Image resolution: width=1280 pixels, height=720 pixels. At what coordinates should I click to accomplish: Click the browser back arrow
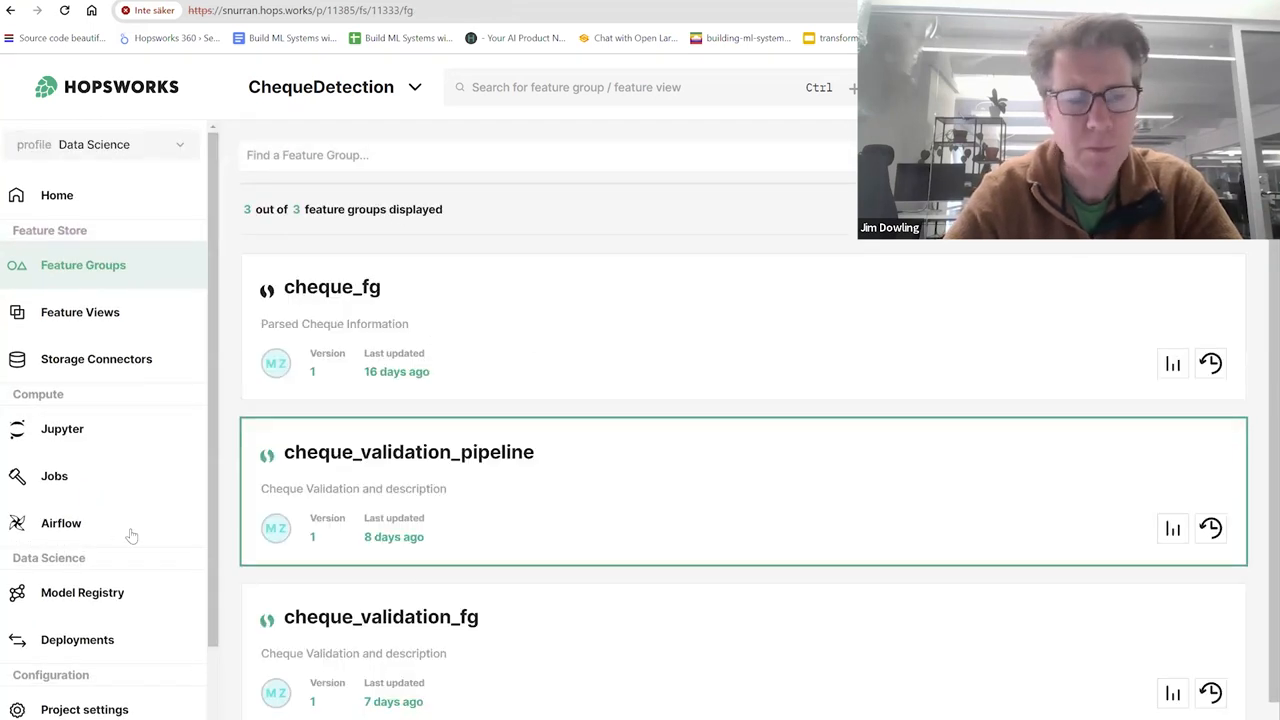tap(10, 10)
